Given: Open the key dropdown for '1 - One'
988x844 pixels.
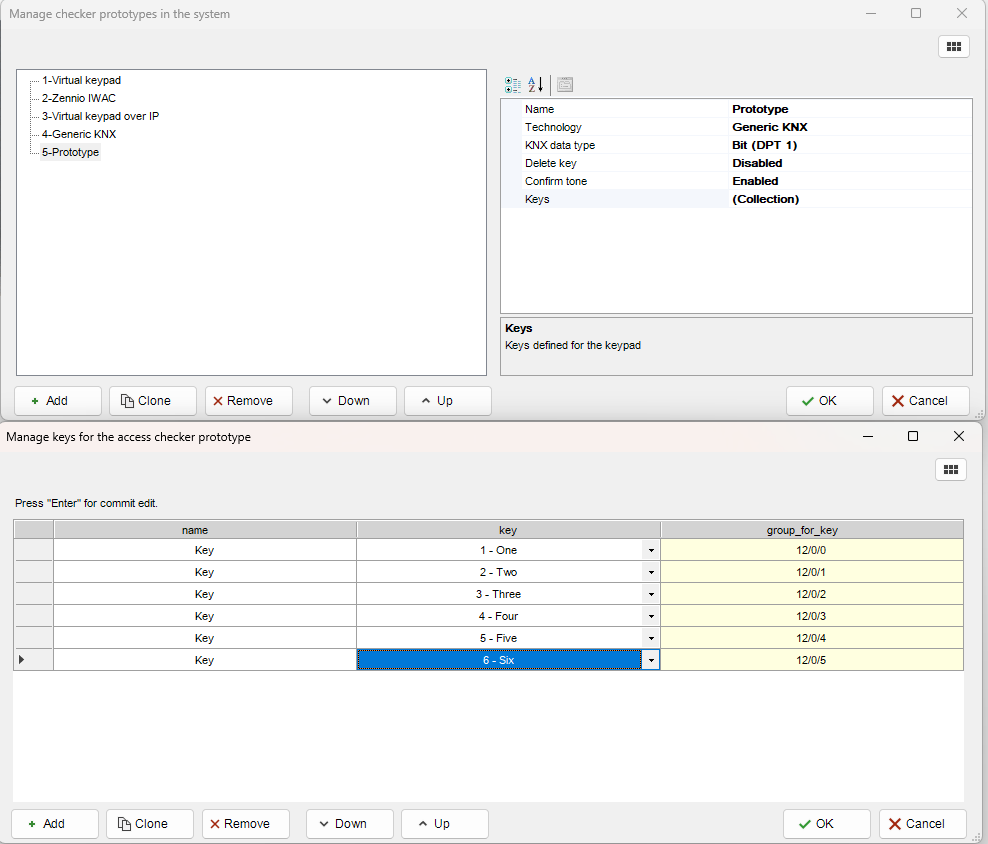Looking at the screenshot, I should [x=651, y=550].
